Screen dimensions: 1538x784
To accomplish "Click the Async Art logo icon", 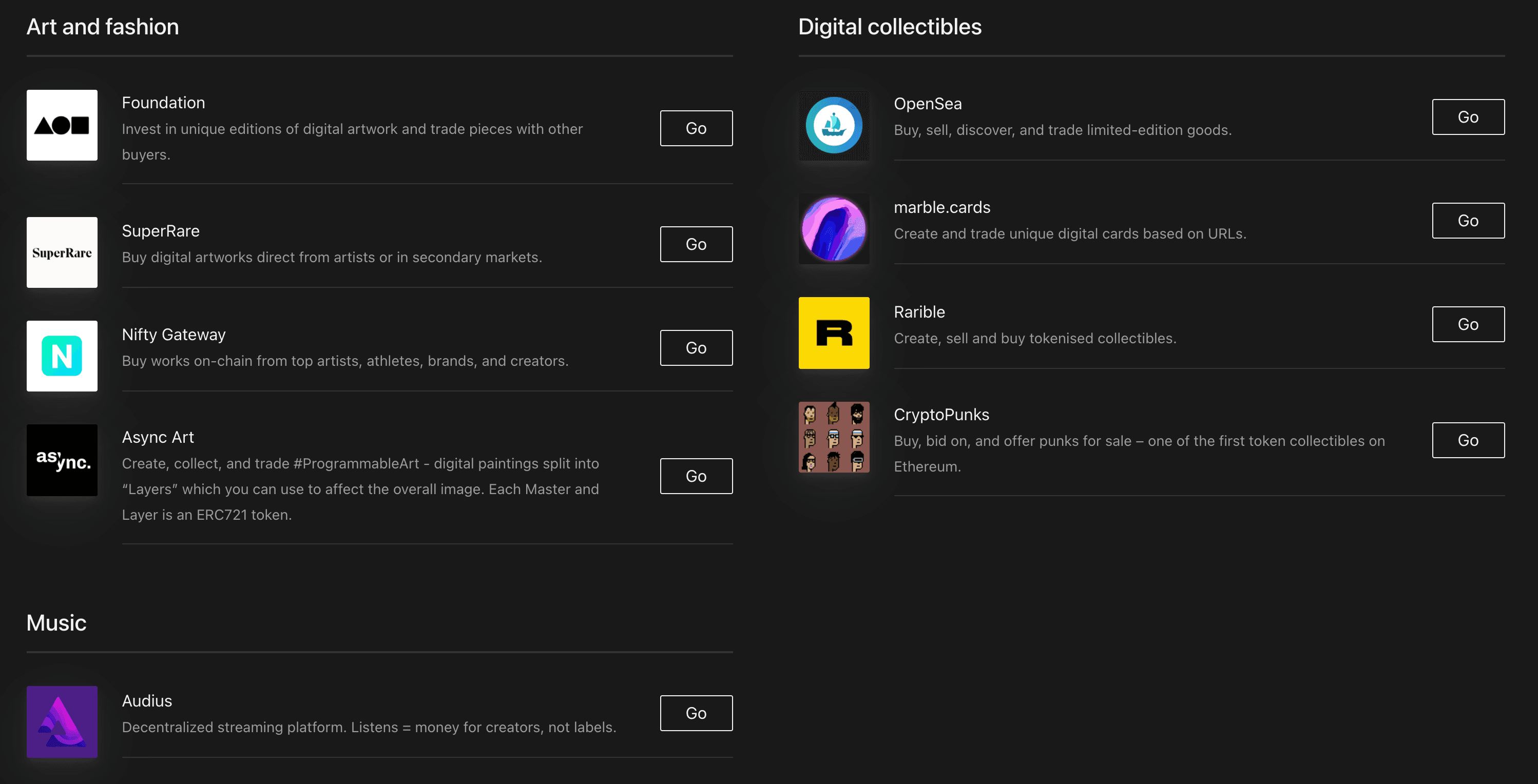I will point(62,460).
